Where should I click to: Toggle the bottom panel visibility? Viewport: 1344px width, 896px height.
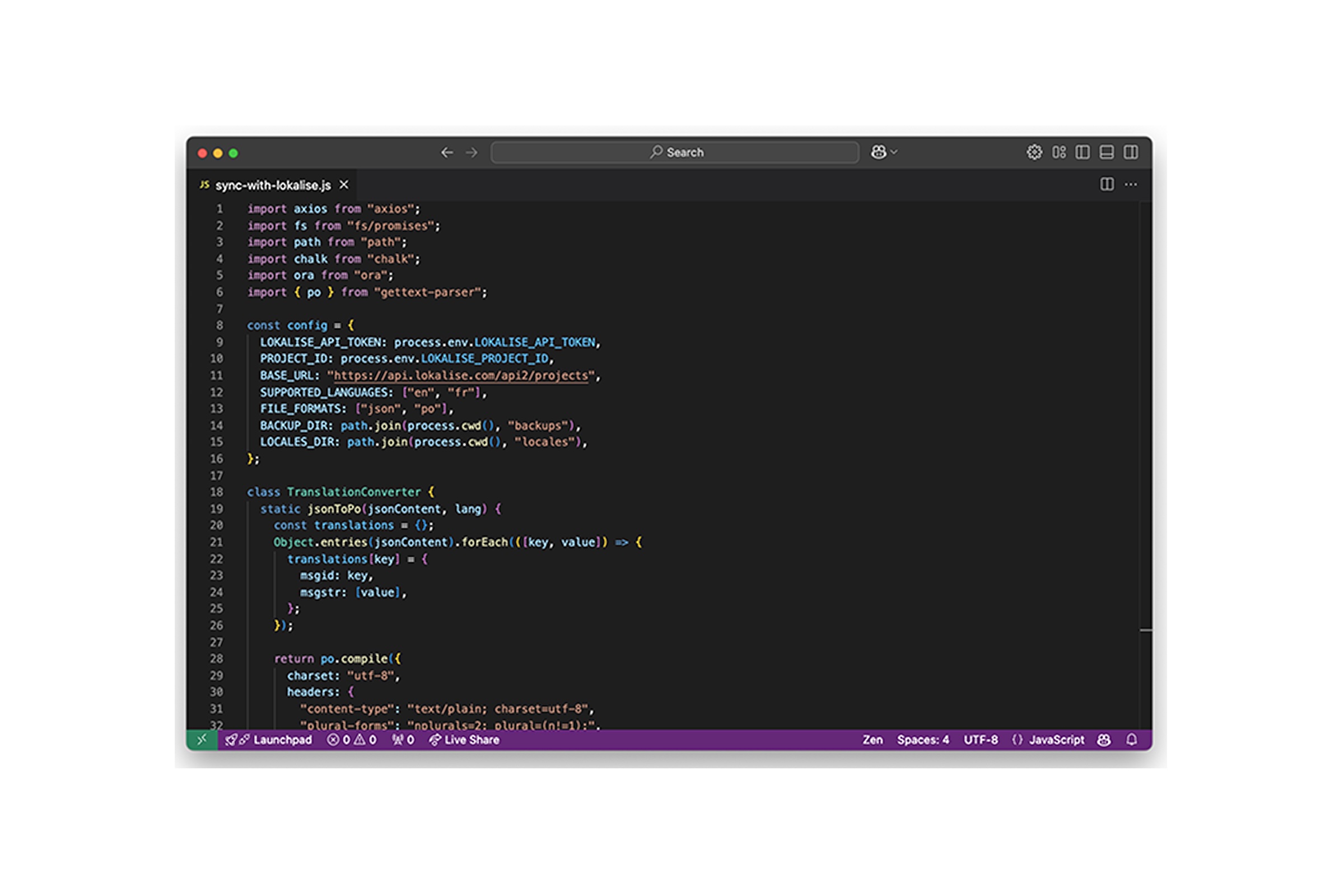[x=1107, y=152]
